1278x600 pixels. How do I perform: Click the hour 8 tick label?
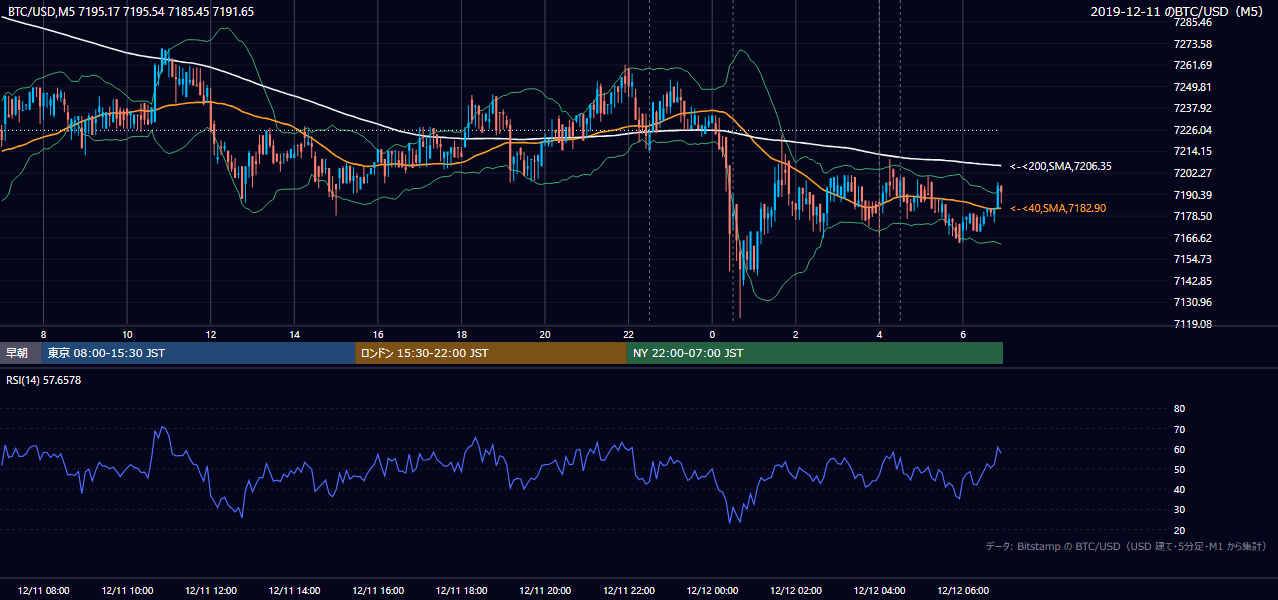43,334
